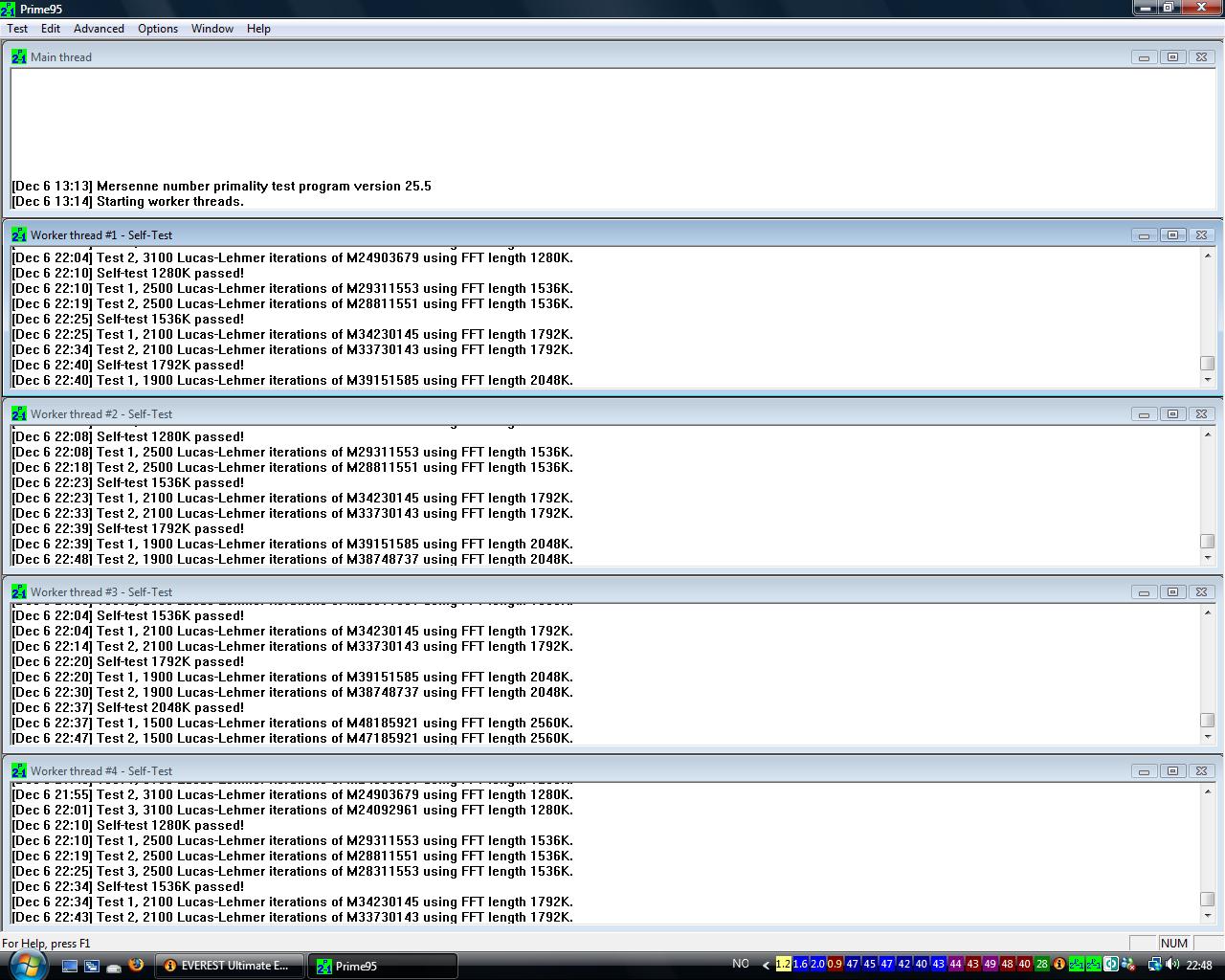
Task: Click the blue 1.6 tray sensor icon
Action: point(800,964)
